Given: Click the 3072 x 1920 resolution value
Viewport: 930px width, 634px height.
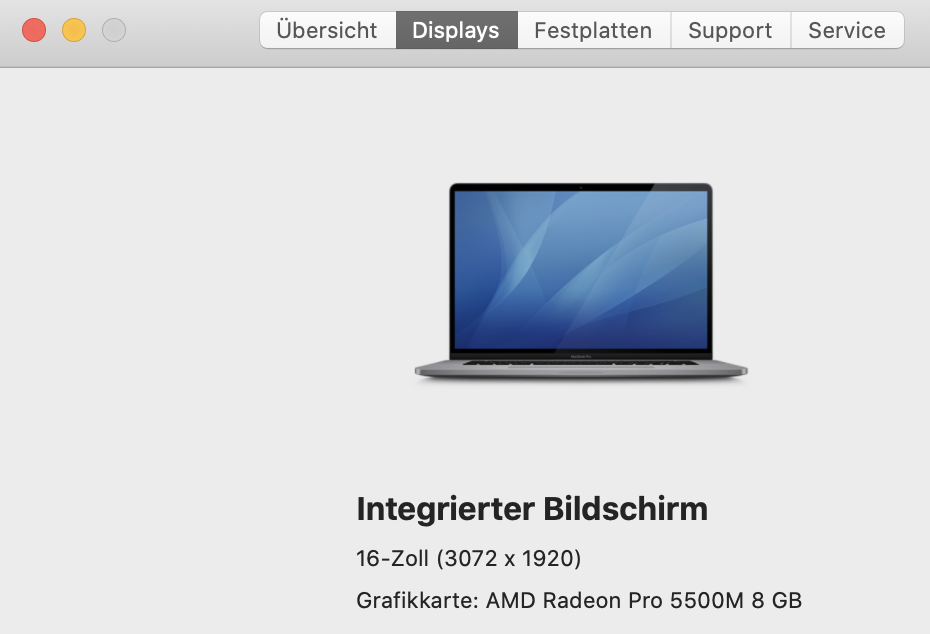Looking at the screenshot, I should 509,558.
